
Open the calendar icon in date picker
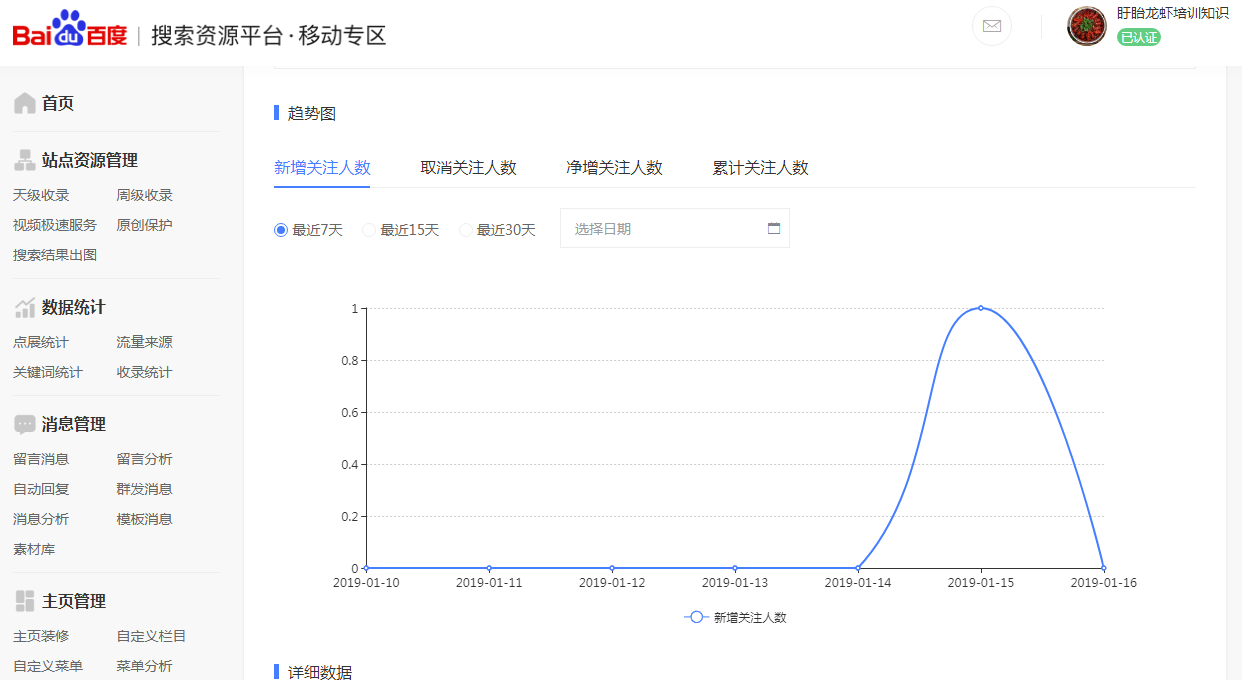[774, 228]
